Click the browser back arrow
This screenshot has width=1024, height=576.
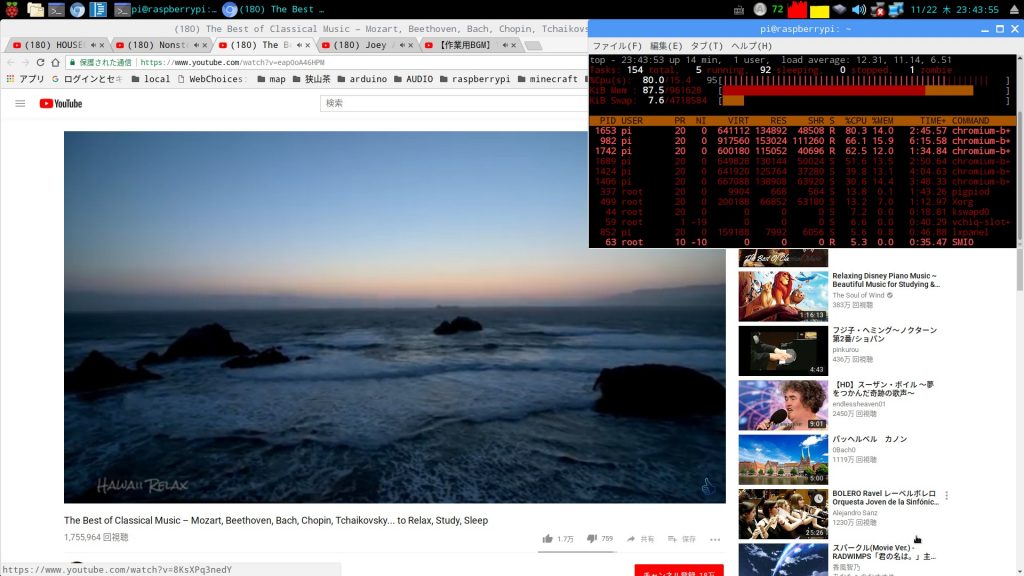tap(10, 62)
